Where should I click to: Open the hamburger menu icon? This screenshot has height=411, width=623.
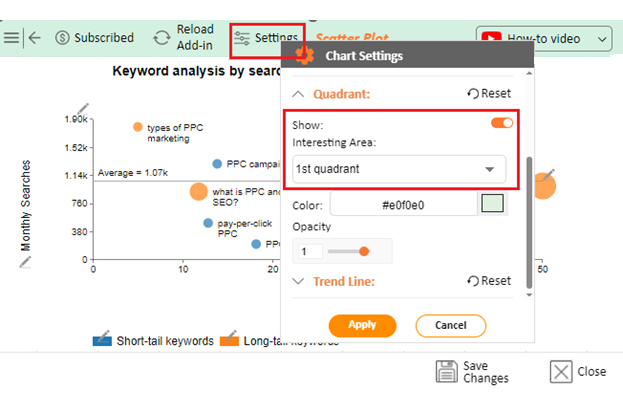point(11,38)
